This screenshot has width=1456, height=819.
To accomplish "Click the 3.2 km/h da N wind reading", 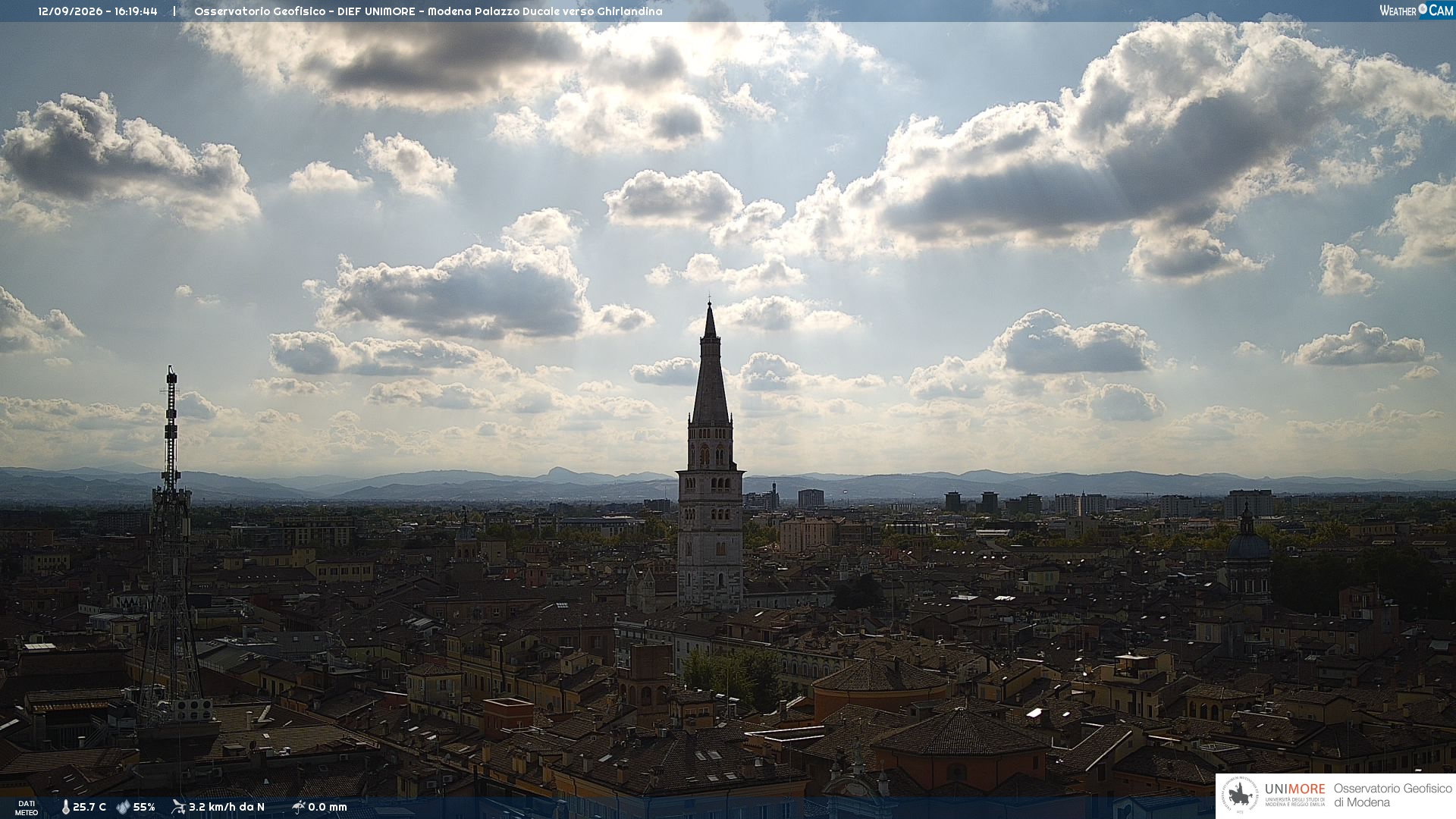I will coord(227,807).
